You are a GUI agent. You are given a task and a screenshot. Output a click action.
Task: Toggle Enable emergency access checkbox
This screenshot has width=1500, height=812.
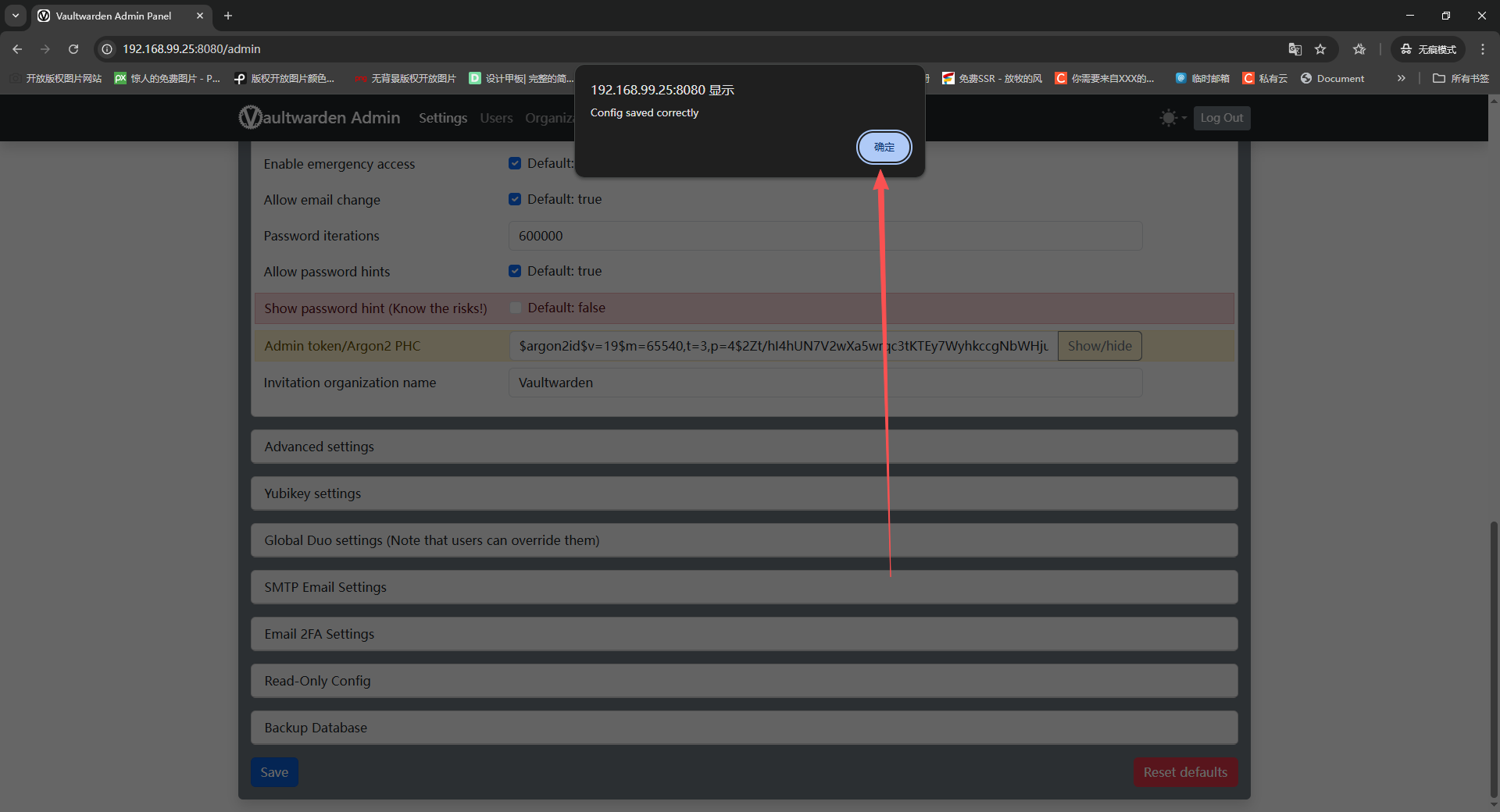(515, 163)
